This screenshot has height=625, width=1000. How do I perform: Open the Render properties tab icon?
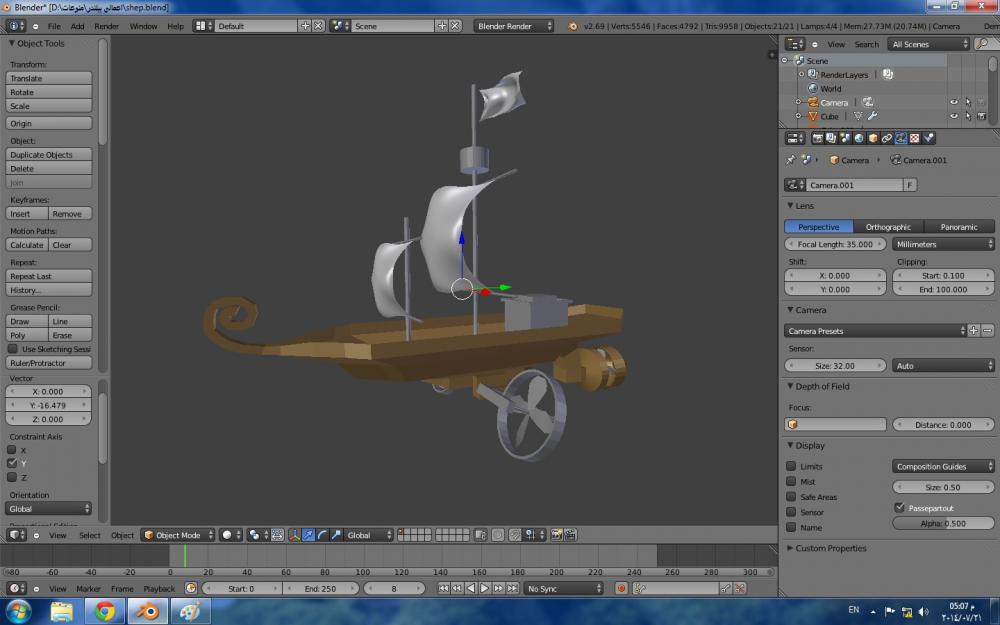coord(817,138)
